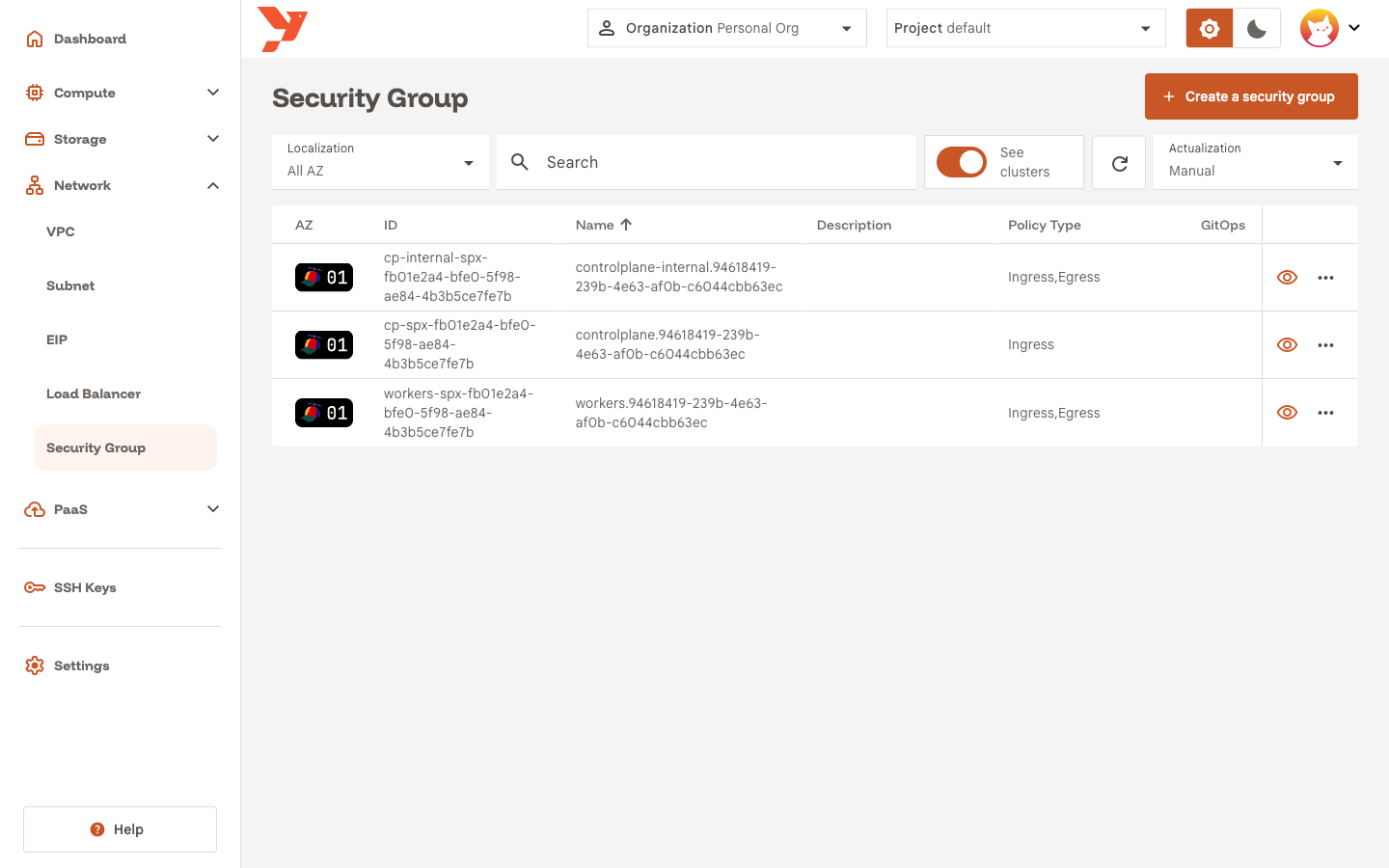This screenshot has width=1389, height=868.
Task: Open the user account menu chevron
Action: (x=1354, y=28)
